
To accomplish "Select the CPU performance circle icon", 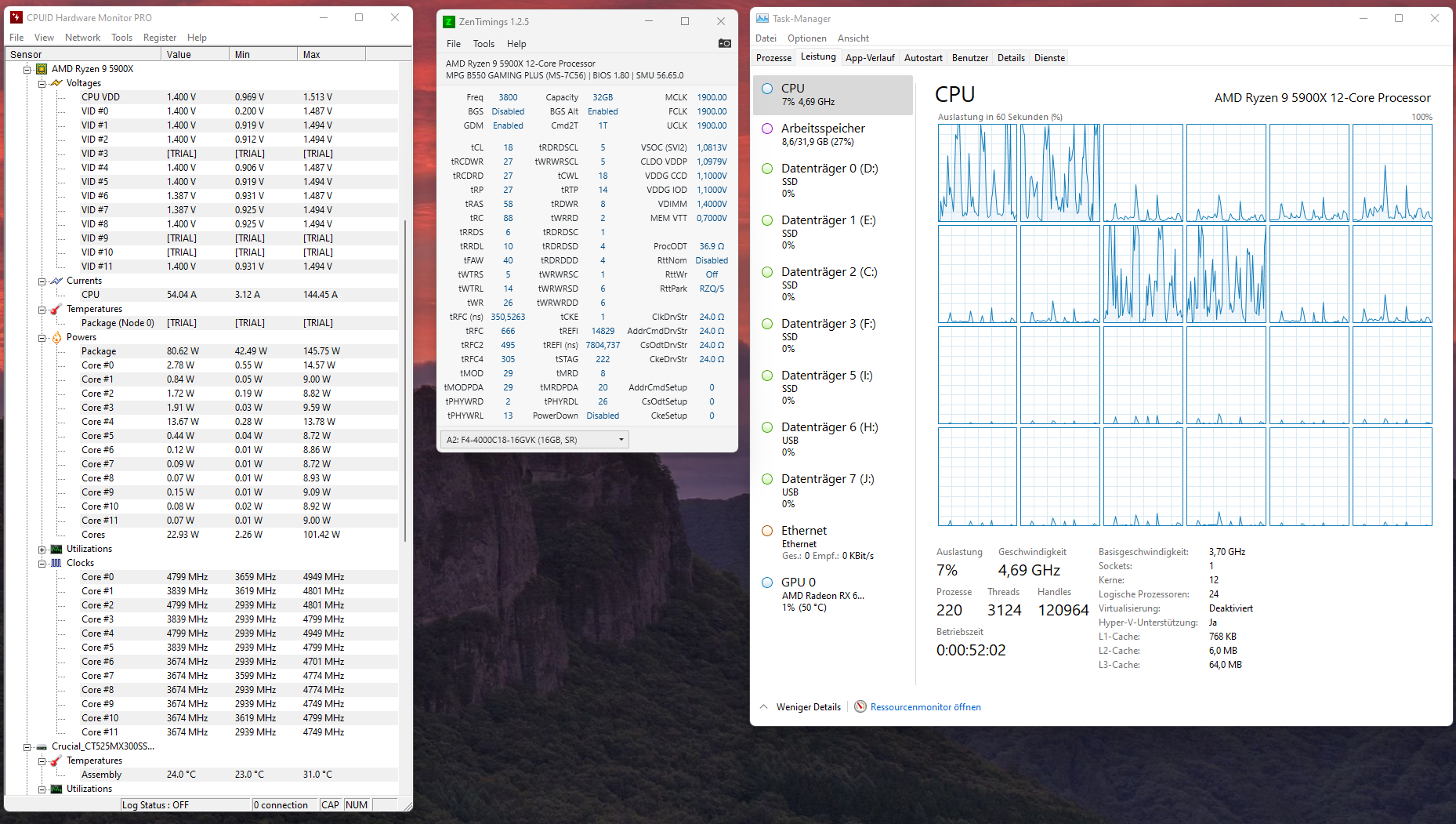I will (x=768, y=89).
